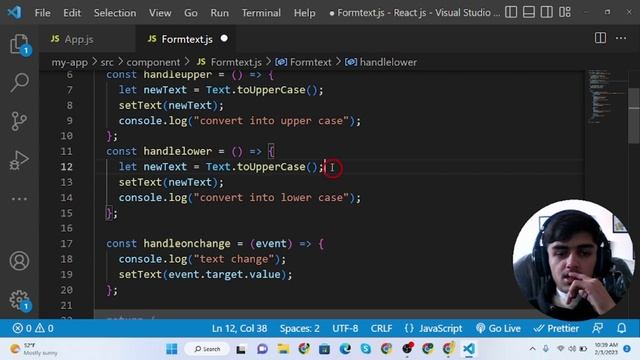Open the View menu
640x360 pixels.
click(160, 13)
